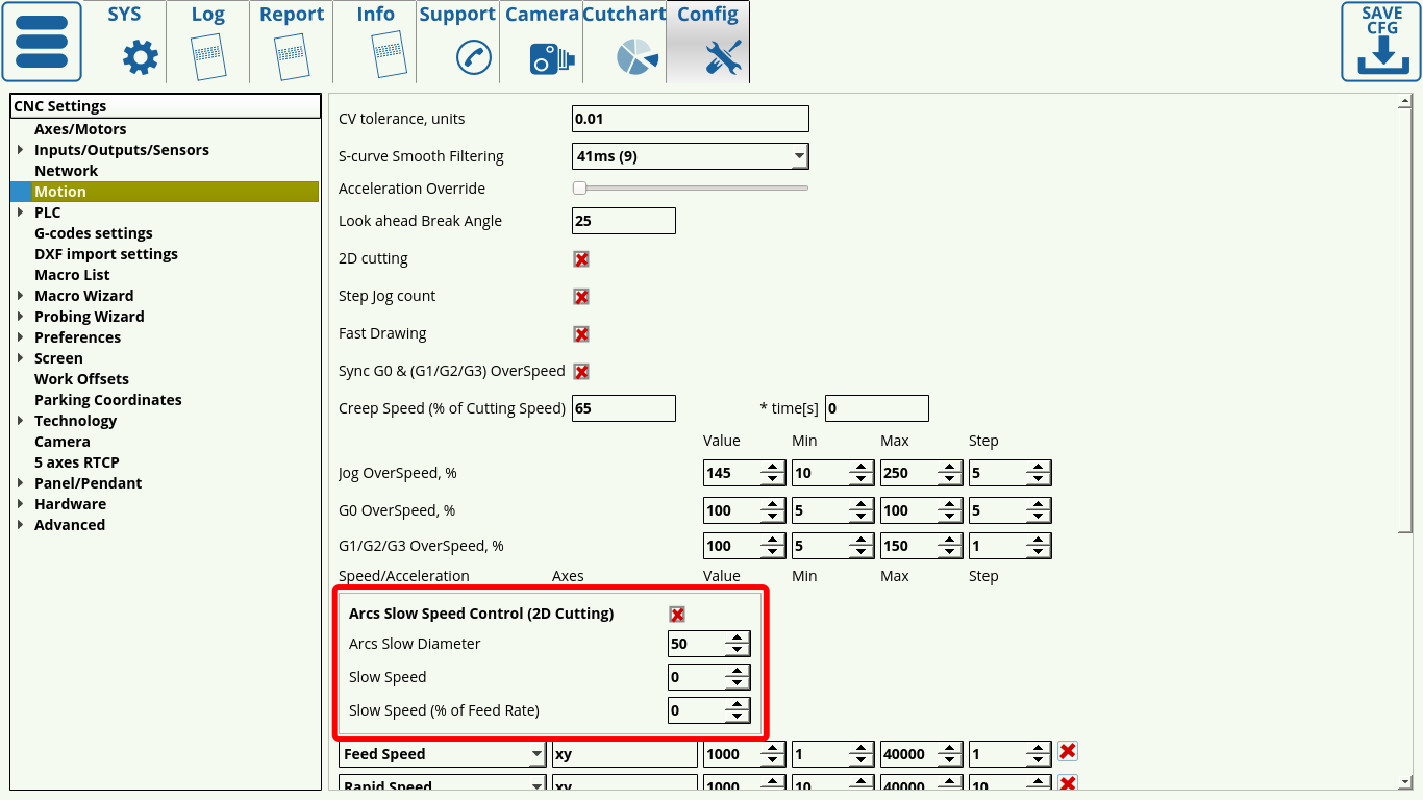Screen dimensions: 1423x800
Task: Select Work Offsets in settings list
Action: pos(81,379)
